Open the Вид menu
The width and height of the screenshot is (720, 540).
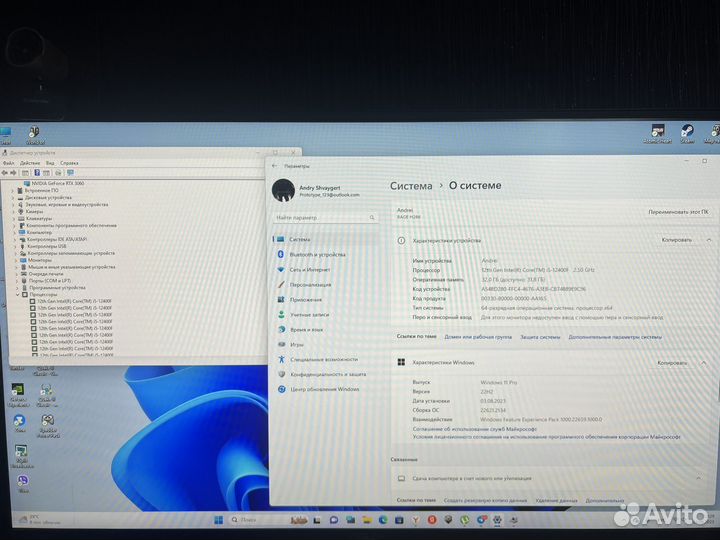point(50,163)
